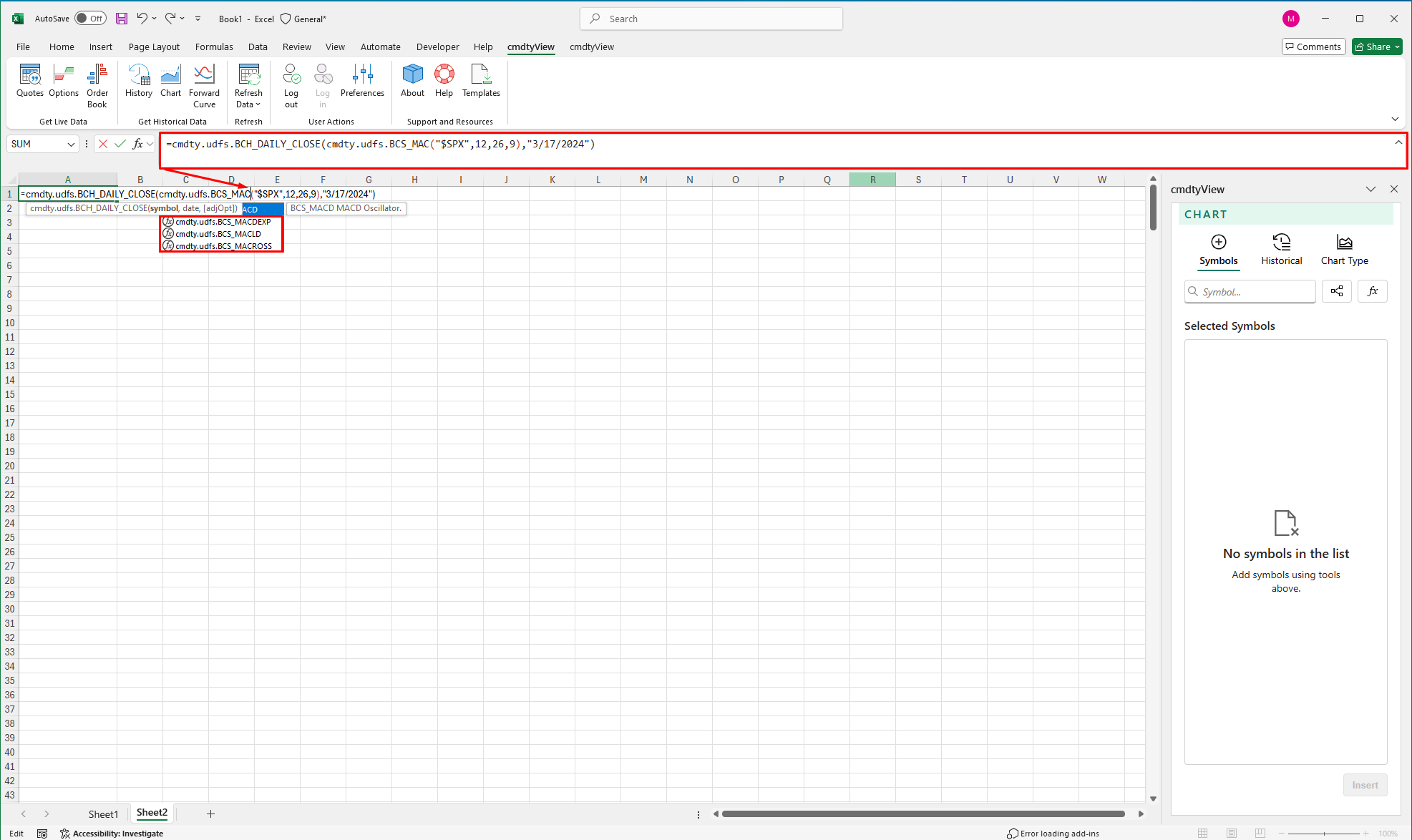Open the File menu

coord(23,47)
